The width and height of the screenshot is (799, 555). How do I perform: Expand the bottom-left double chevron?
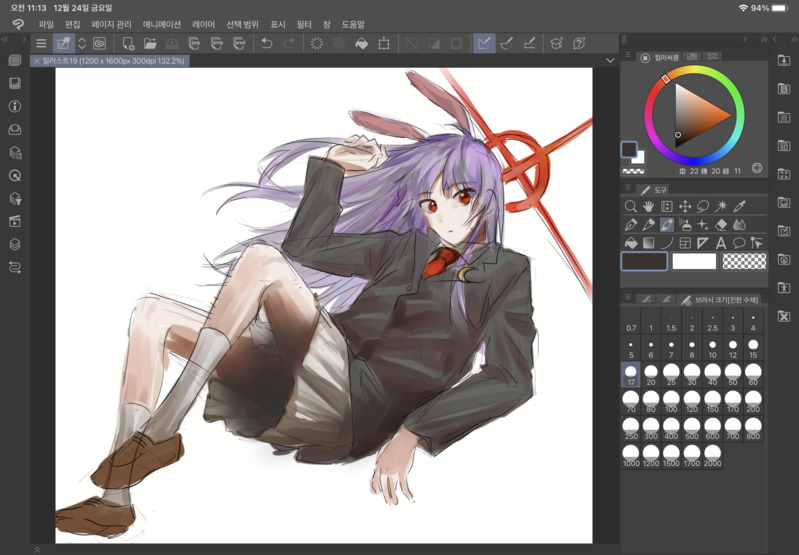point(37,549)
